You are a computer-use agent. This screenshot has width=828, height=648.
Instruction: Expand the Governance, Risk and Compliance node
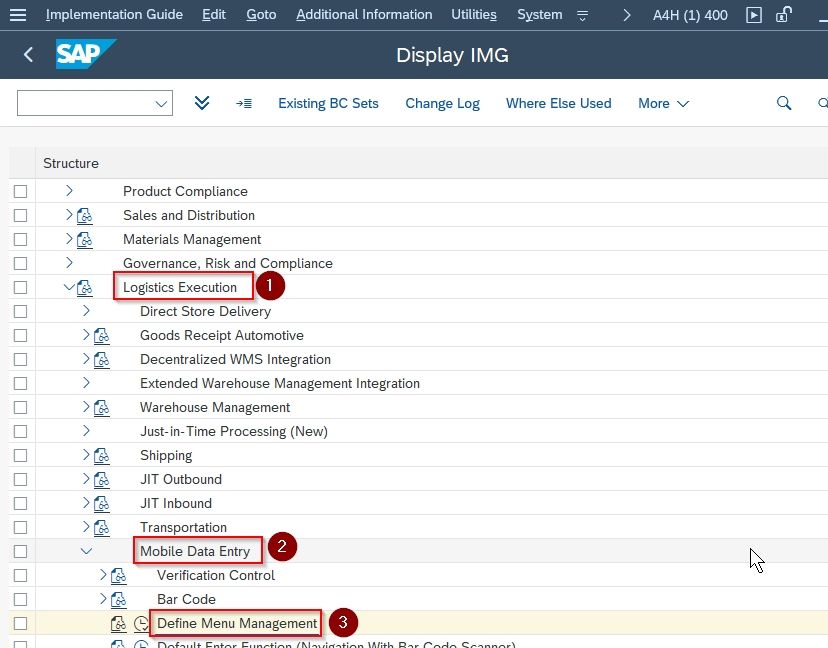point(69,262)
